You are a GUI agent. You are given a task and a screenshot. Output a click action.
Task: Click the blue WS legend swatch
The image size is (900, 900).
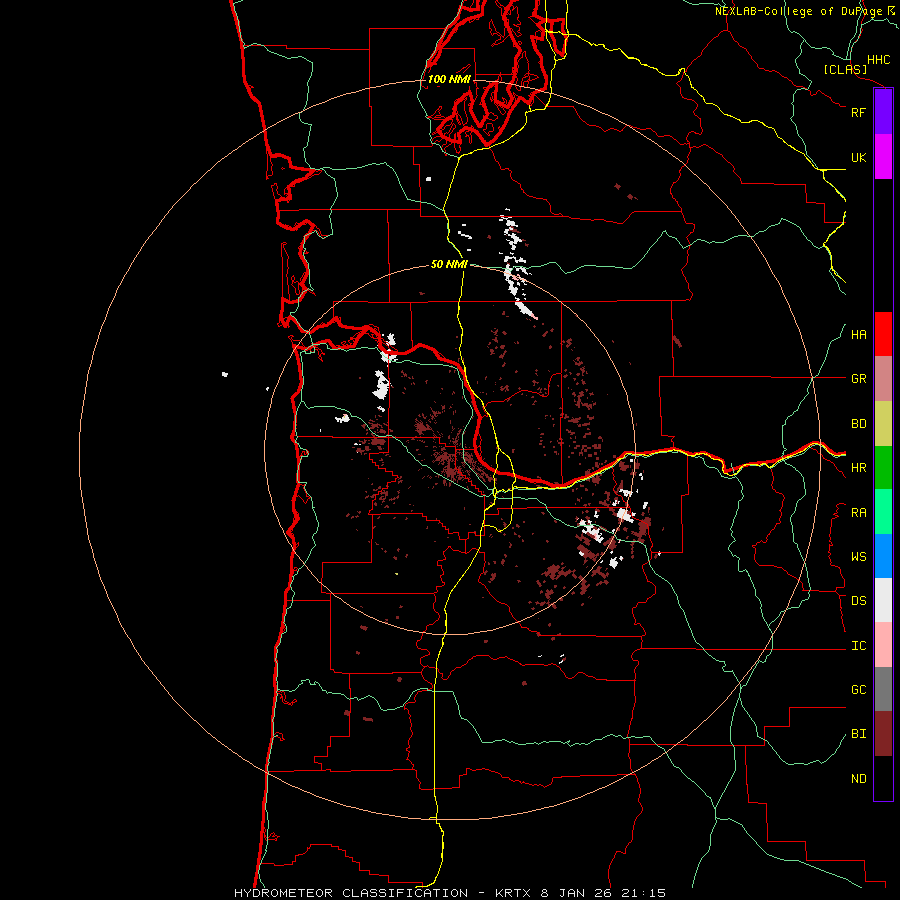tap(883, 556)
